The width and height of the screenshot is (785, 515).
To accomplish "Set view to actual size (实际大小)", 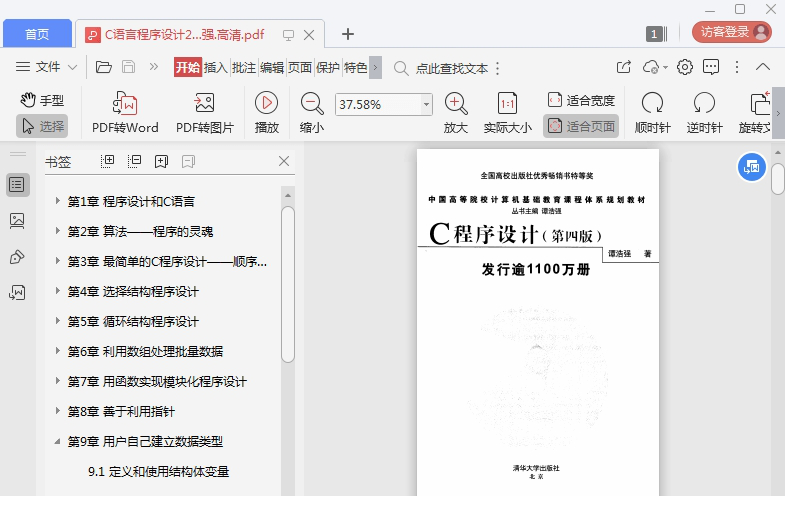I will pos(507,113).
